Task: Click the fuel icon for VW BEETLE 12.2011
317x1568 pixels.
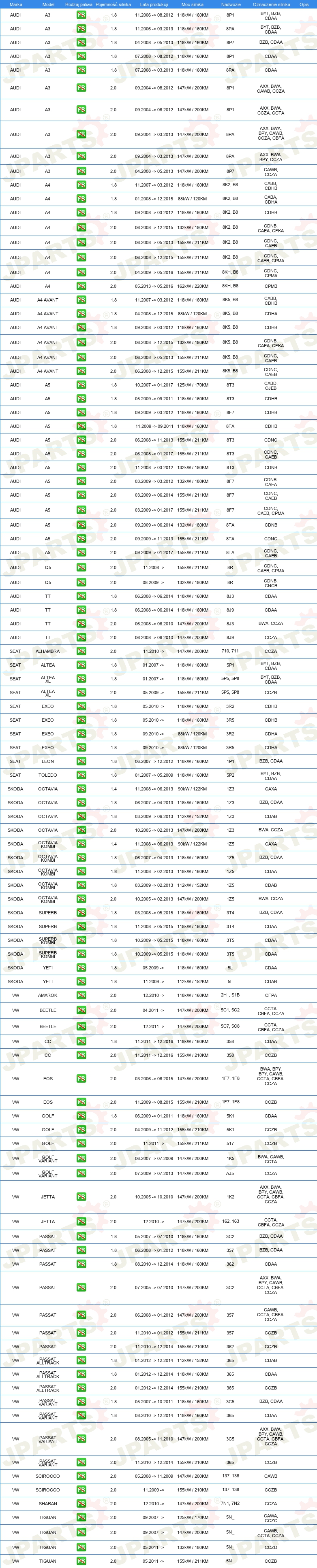Action: coord(81,1026)
